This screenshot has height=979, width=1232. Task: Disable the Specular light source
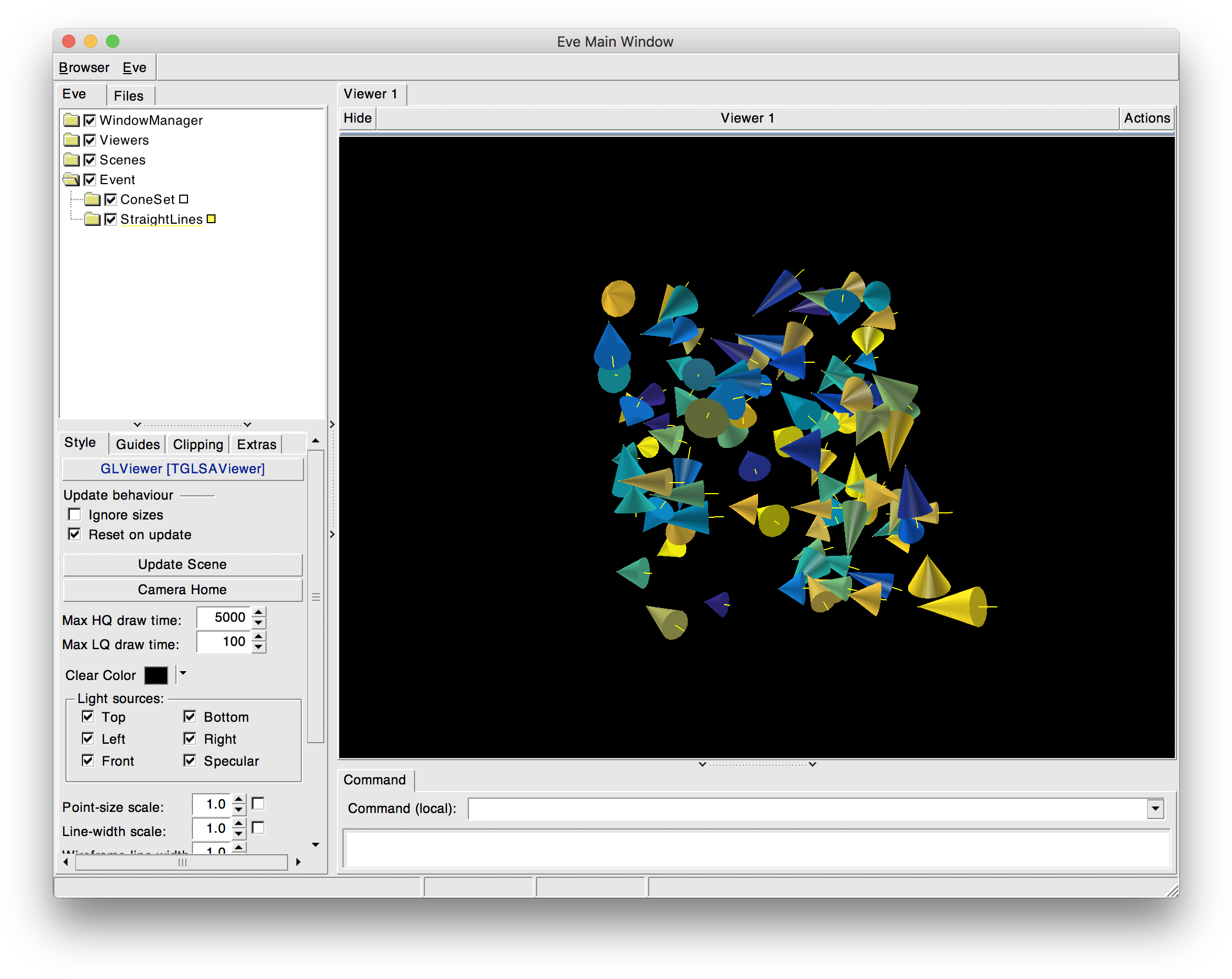tap(190, 761)
